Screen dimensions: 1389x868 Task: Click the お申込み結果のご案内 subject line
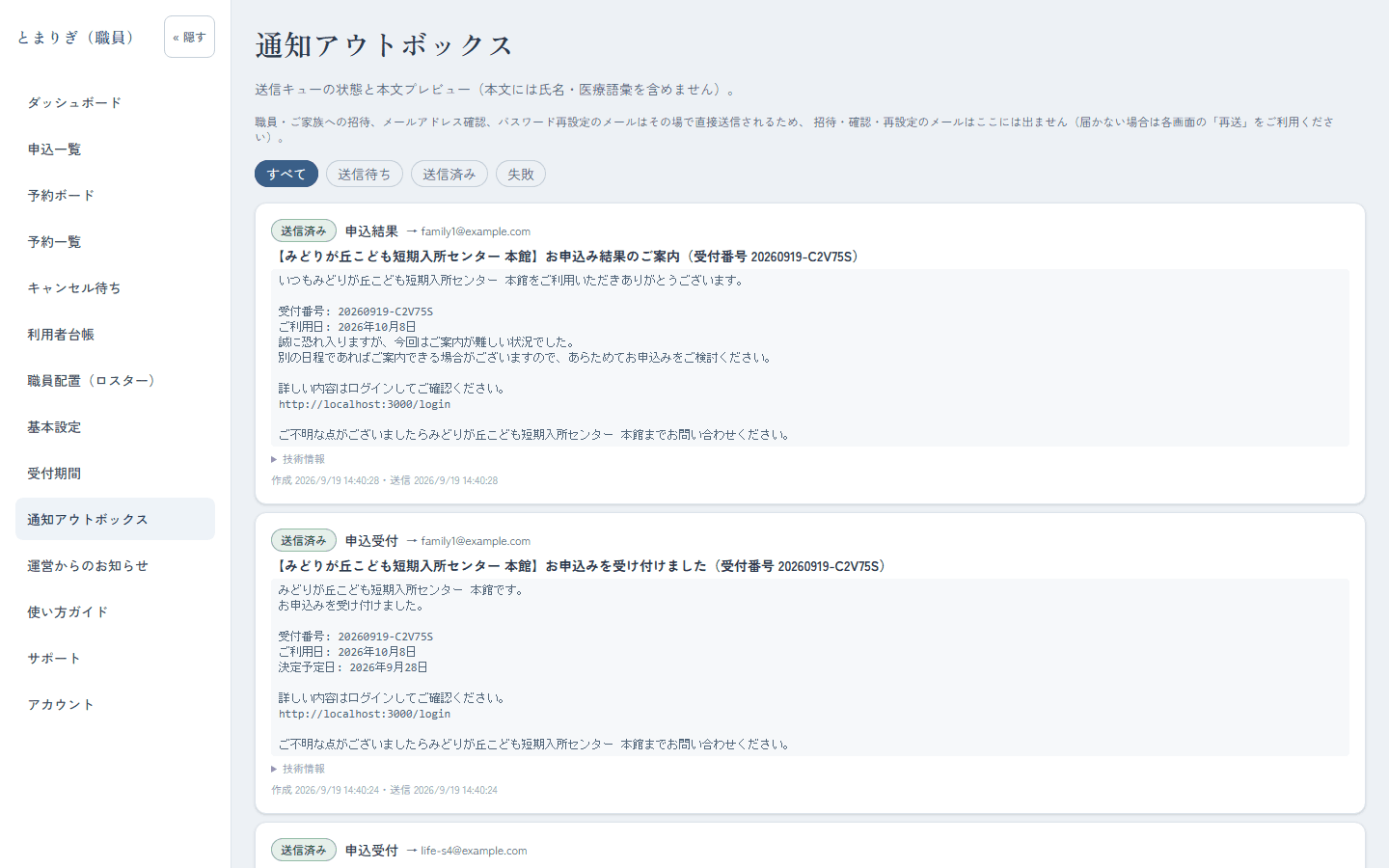pos(568,257)
